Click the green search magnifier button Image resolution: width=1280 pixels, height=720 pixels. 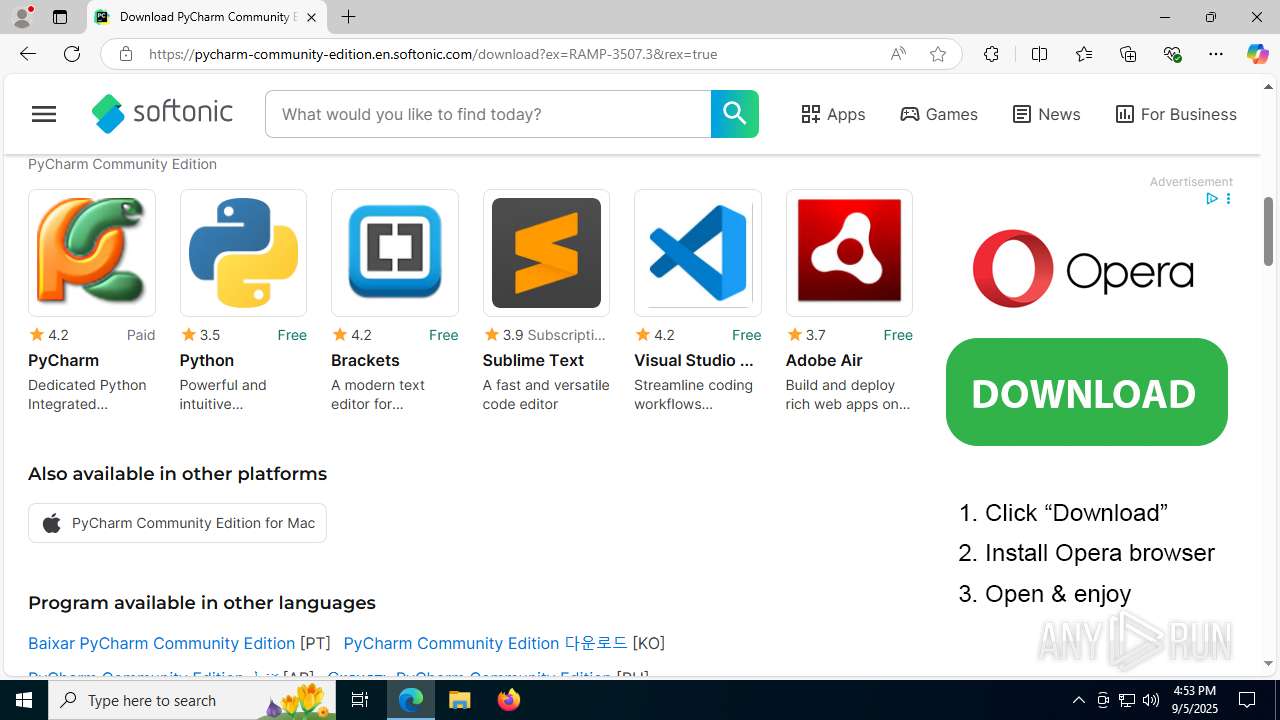(734, 114)
